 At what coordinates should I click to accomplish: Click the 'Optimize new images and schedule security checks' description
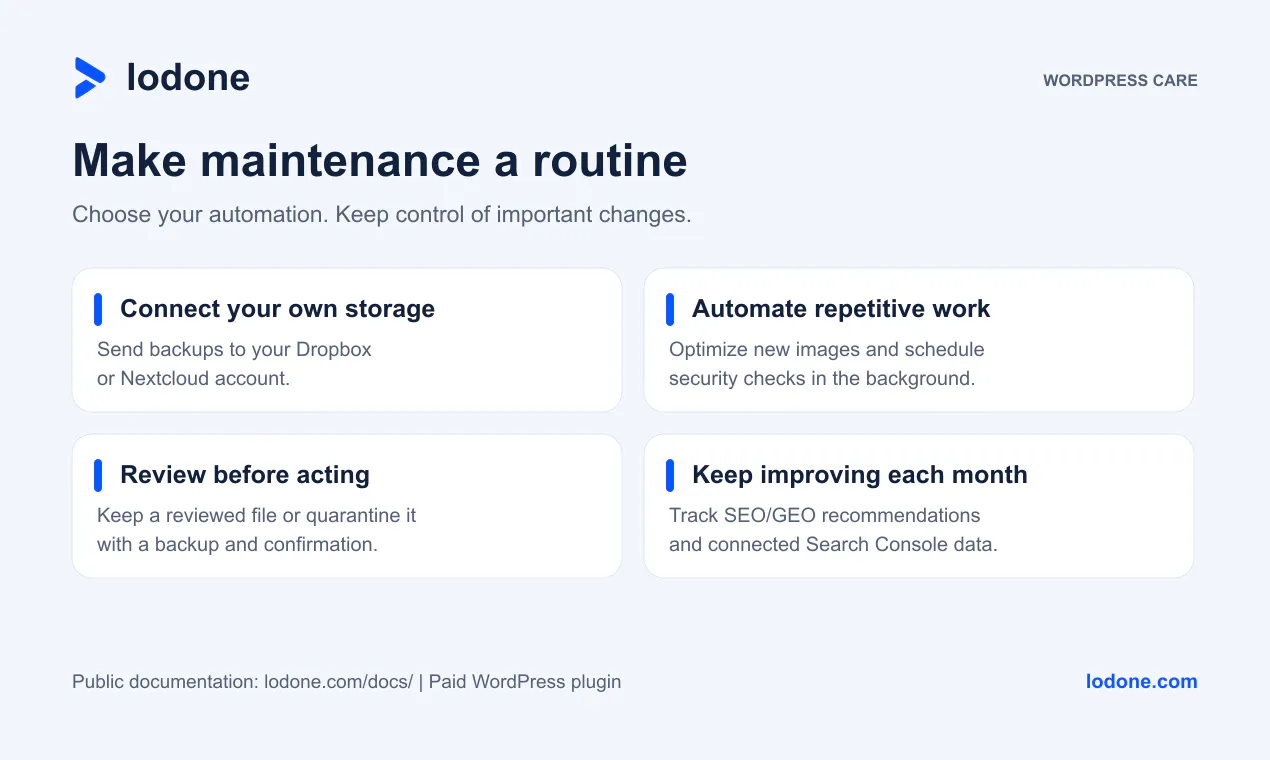(827, 364)
